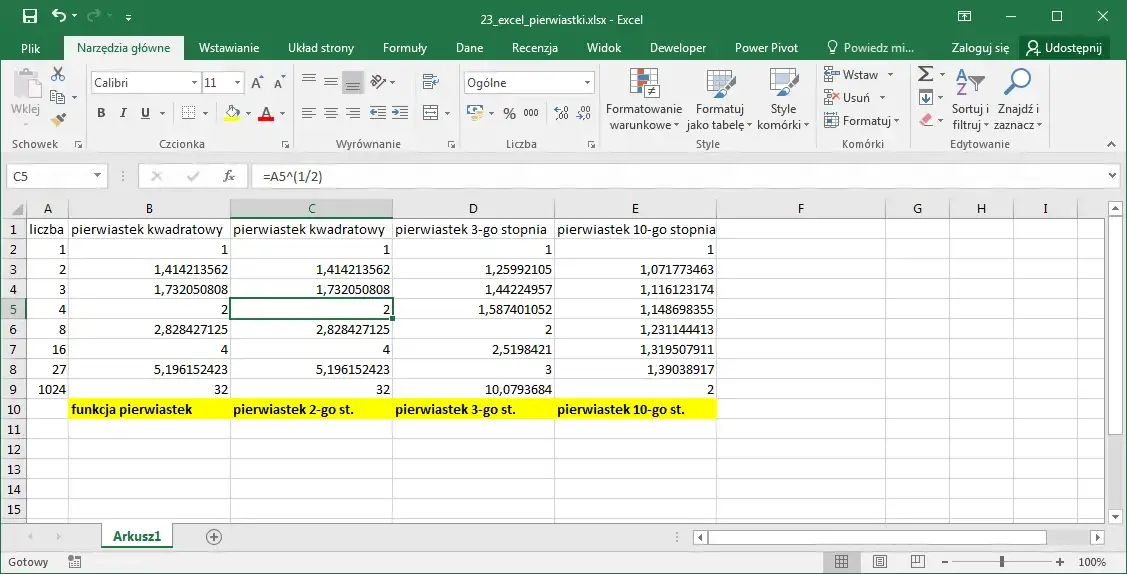Screen dimensions: 1127x574
Task: Click Zaloguj się to sign in
Action: pos(980,47)
